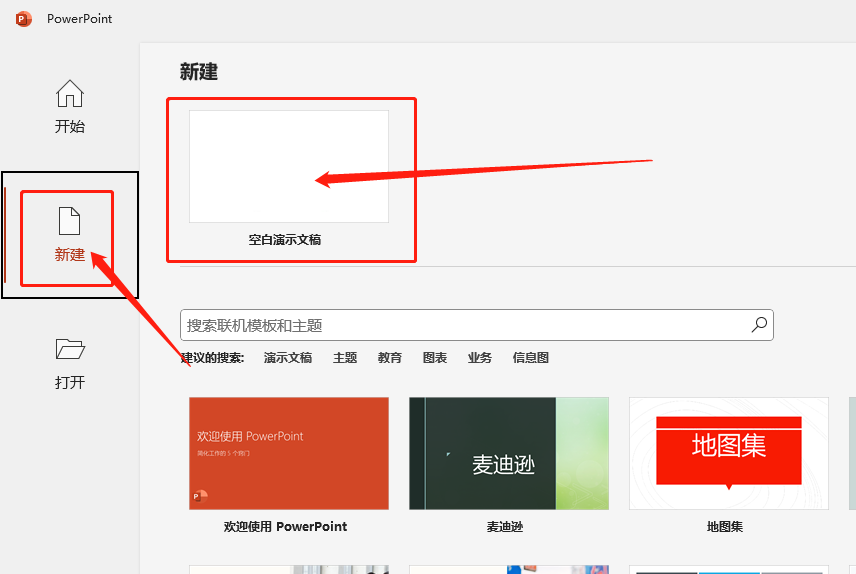The height and width of the screenshot is (574, 856).
Task: Click the 空白演示文稿 caption text
Action: (x=285, y=240)
